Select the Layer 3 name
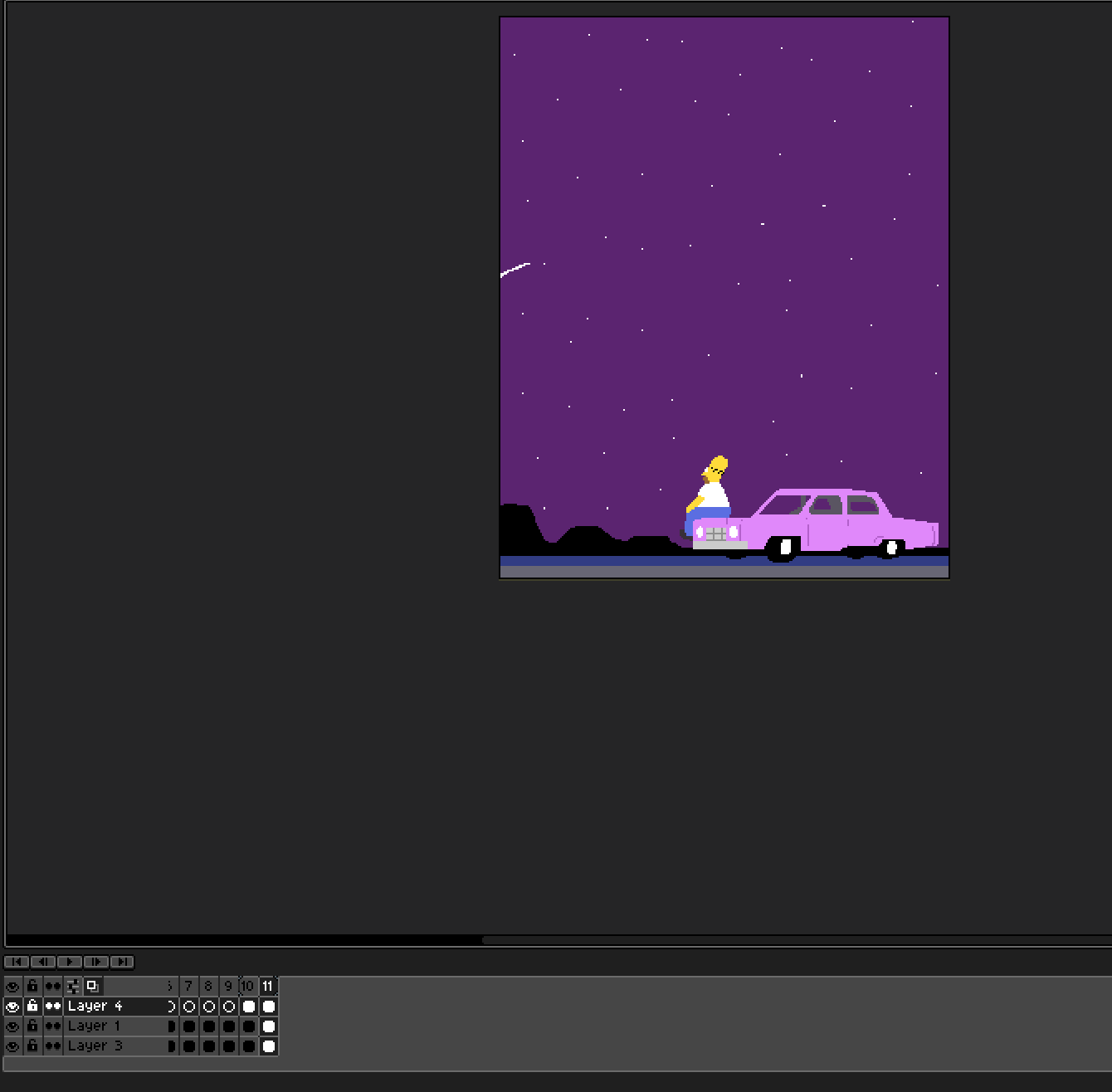The height and width of the screenshot is (1092, 1112). (x=95, y=1046)
